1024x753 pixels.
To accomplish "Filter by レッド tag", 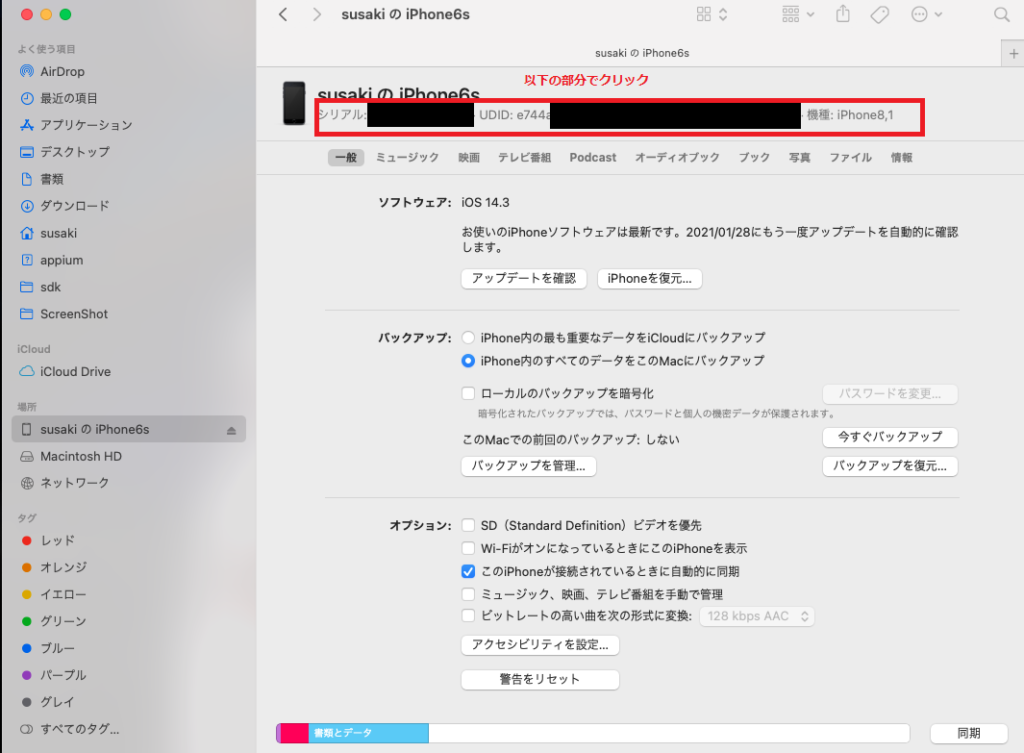I will [x=57, y=541].
